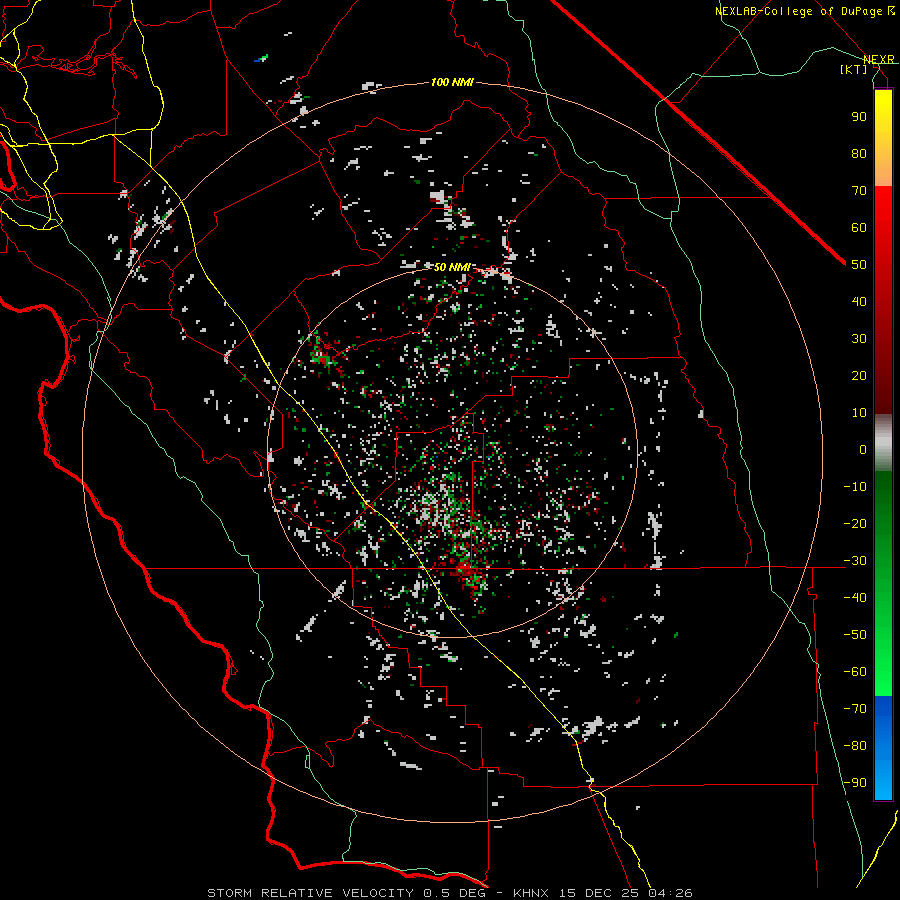Click the 80 value on velocity scale
Image resolution: width=900 pixels, height=900 pixels.
[x=859, y=153]
